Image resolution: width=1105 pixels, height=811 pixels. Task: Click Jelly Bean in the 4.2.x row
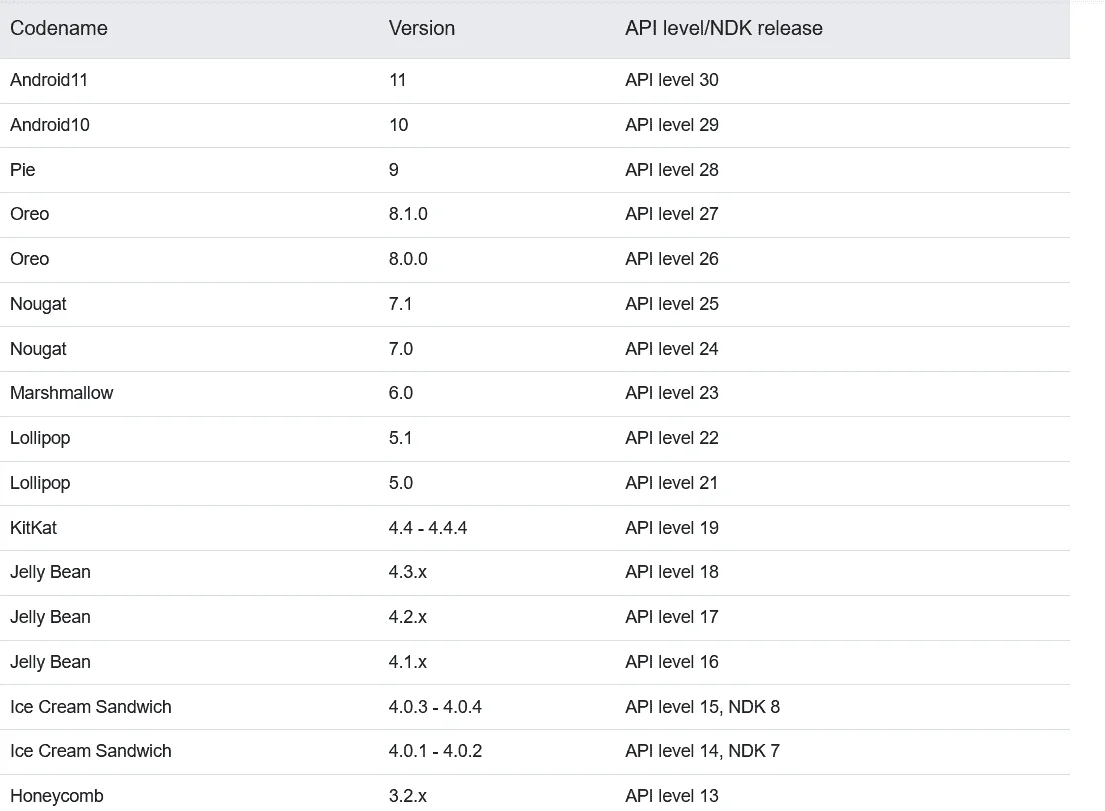[x=50, y=617]
